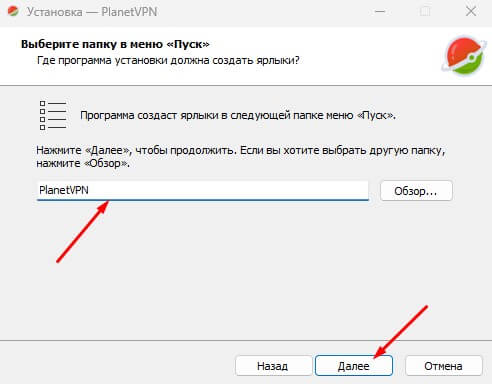This screenshot has height=384, width=492.
Task: Click text 'Программа создаст ярлыки в следующей папке'
Action: pyautogui.click(x=202, y=115)
